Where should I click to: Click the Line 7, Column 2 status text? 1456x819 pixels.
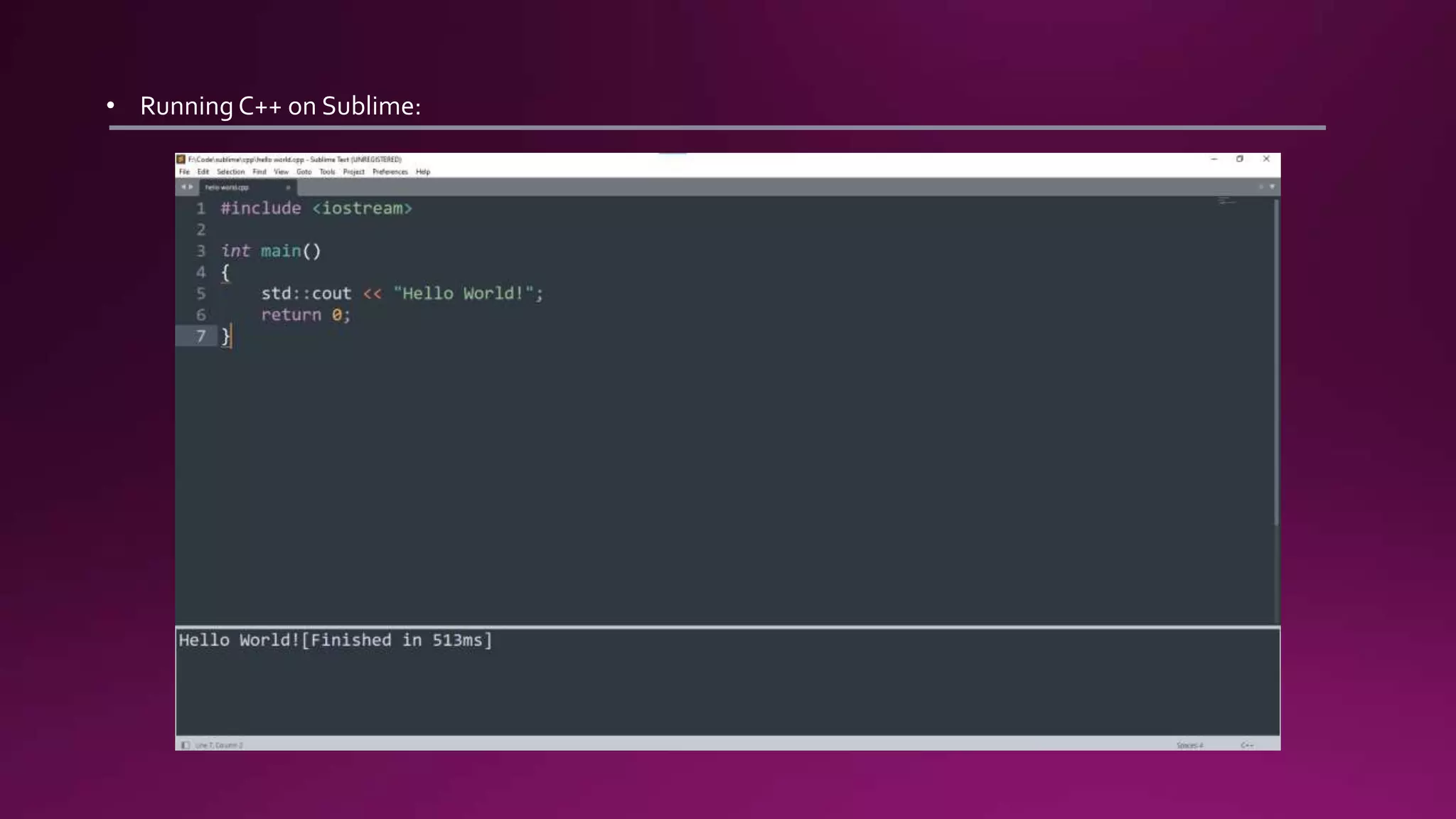(x=219, y=745)
